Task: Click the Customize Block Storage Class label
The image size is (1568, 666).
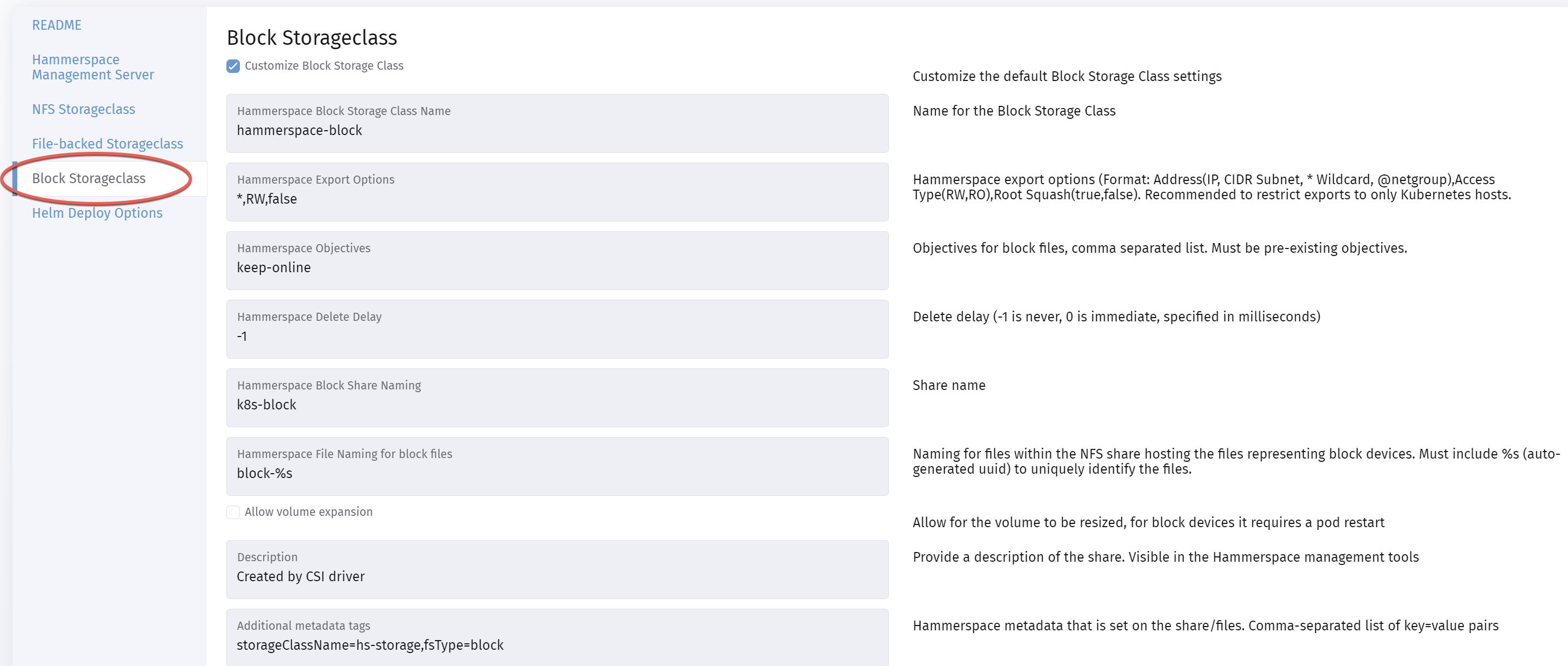Action: pyautogui.click(x=324, y=66)
